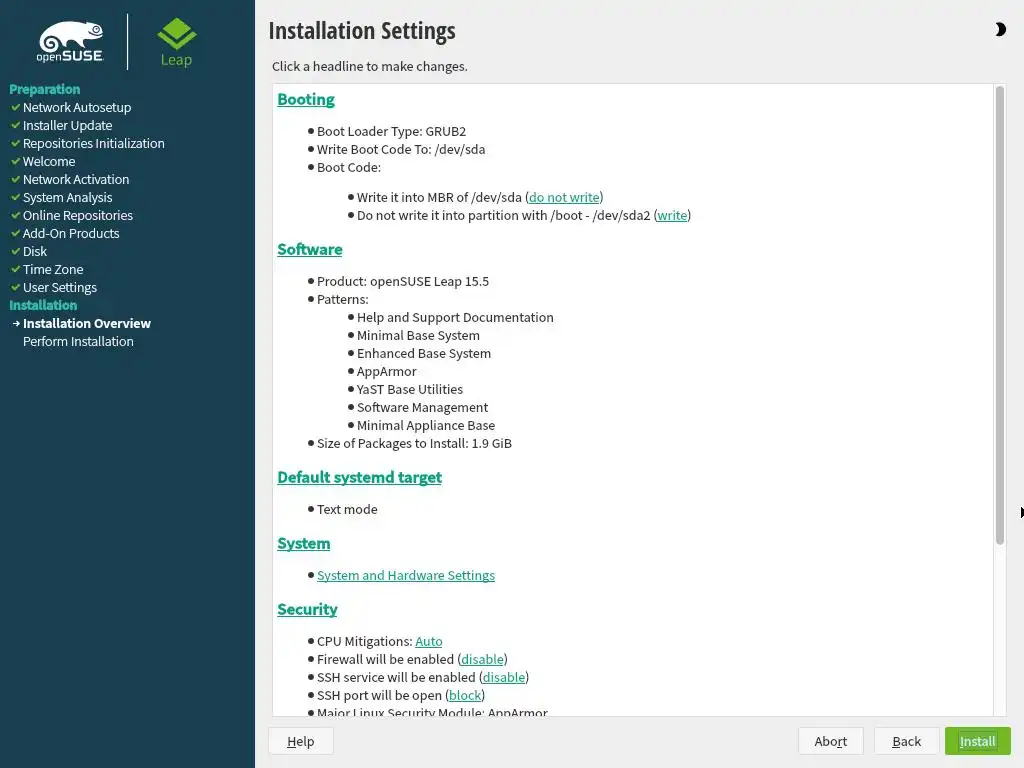Select Online Repositories sidebar step
Image resolution: width=1024 pixels, height=768 pixels.
pos(78,216)
